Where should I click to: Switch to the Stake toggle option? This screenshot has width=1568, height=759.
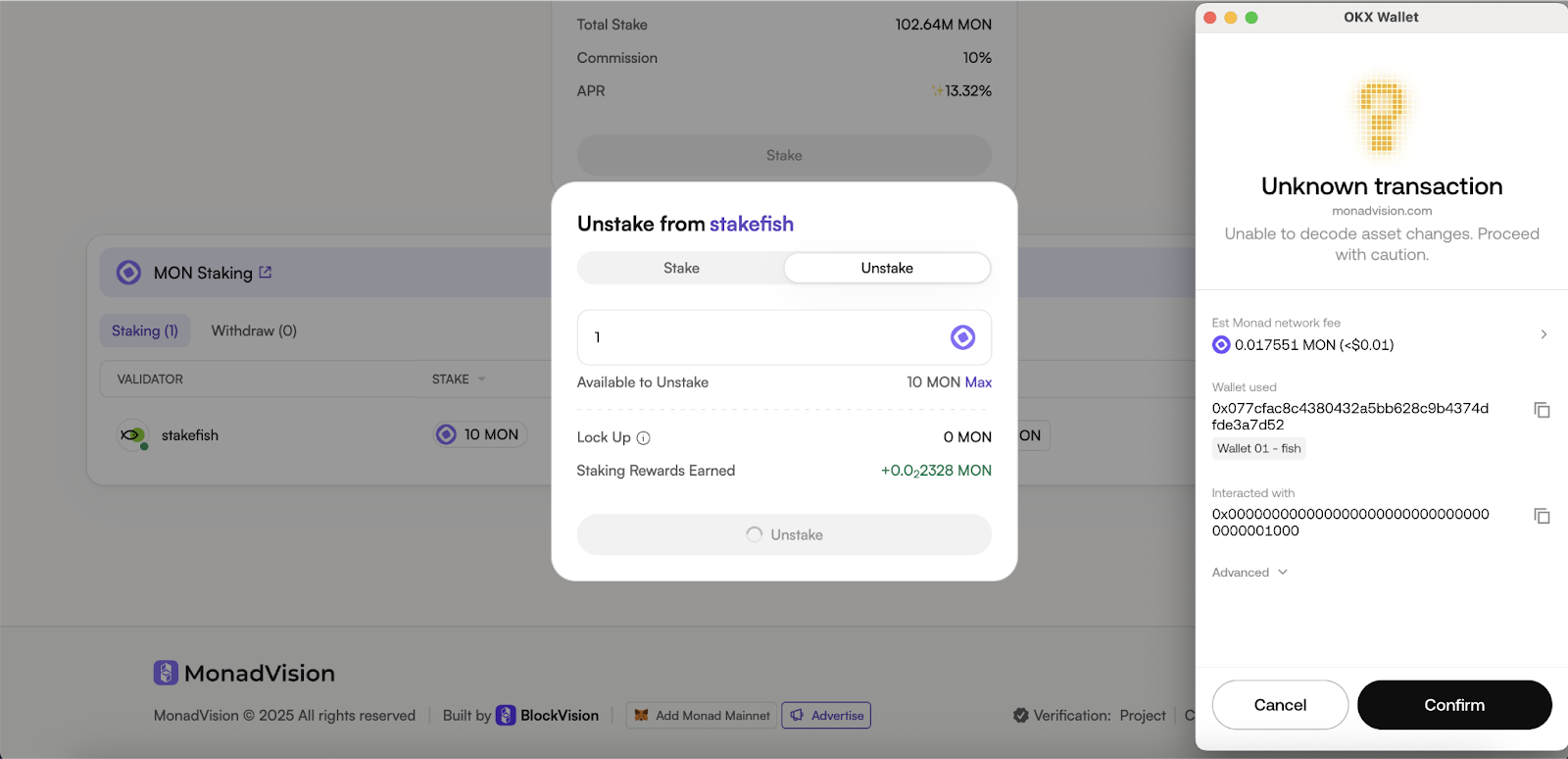click(x=681, y=268)
